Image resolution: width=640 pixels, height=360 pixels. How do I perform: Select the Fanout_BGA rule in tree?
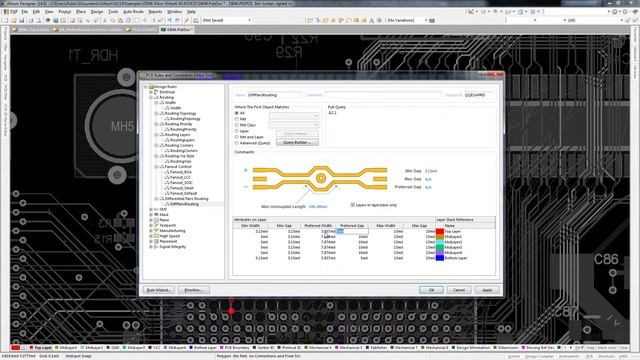tap(180, 172)
